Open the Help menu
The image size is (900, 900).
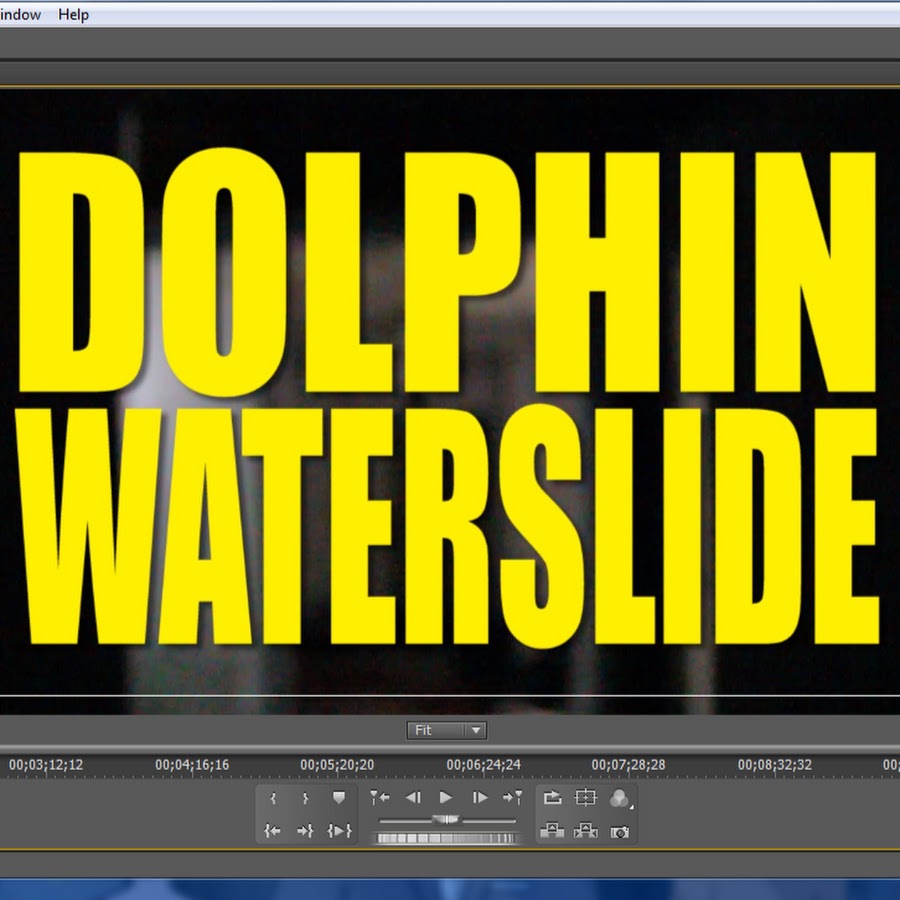click(73, 15)
